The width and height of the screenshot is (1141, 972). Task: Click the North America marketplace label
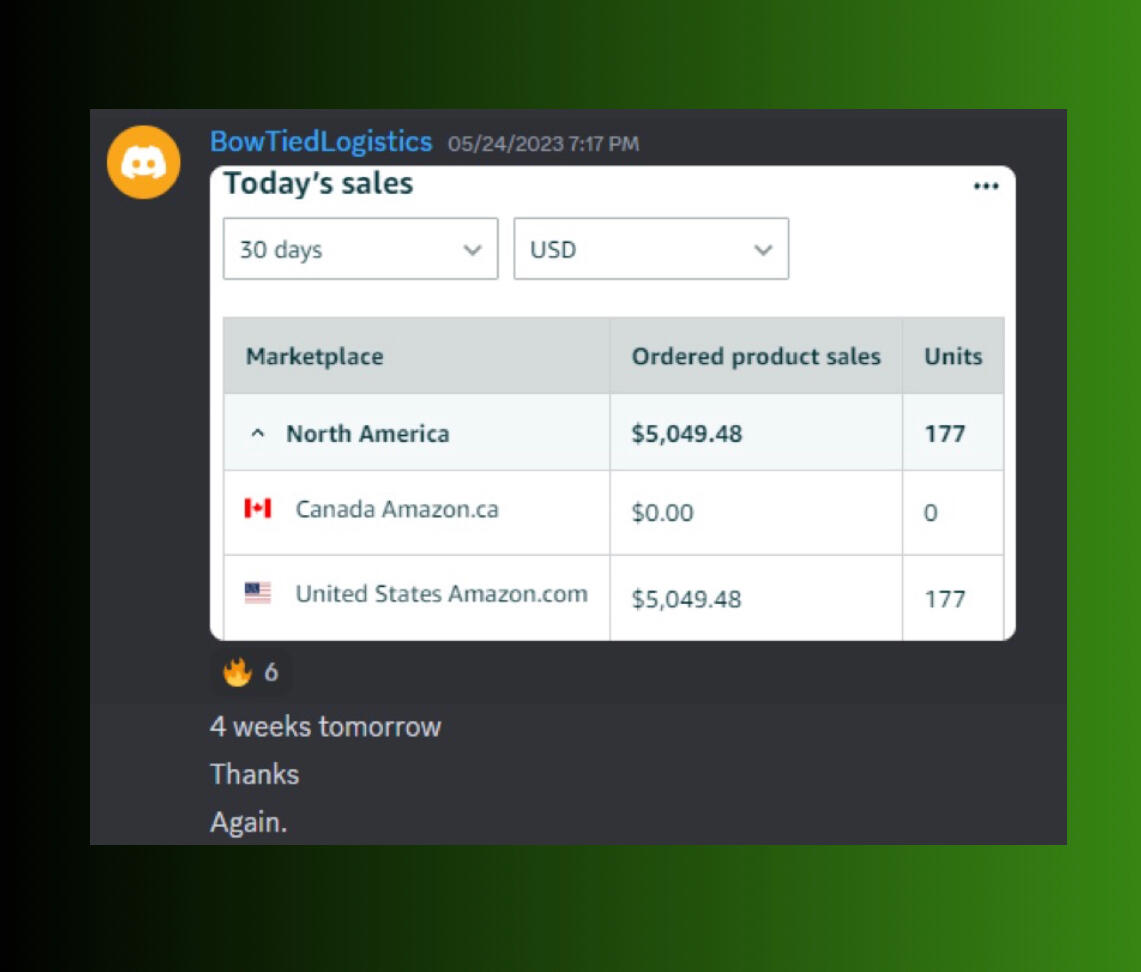point(367,434)
